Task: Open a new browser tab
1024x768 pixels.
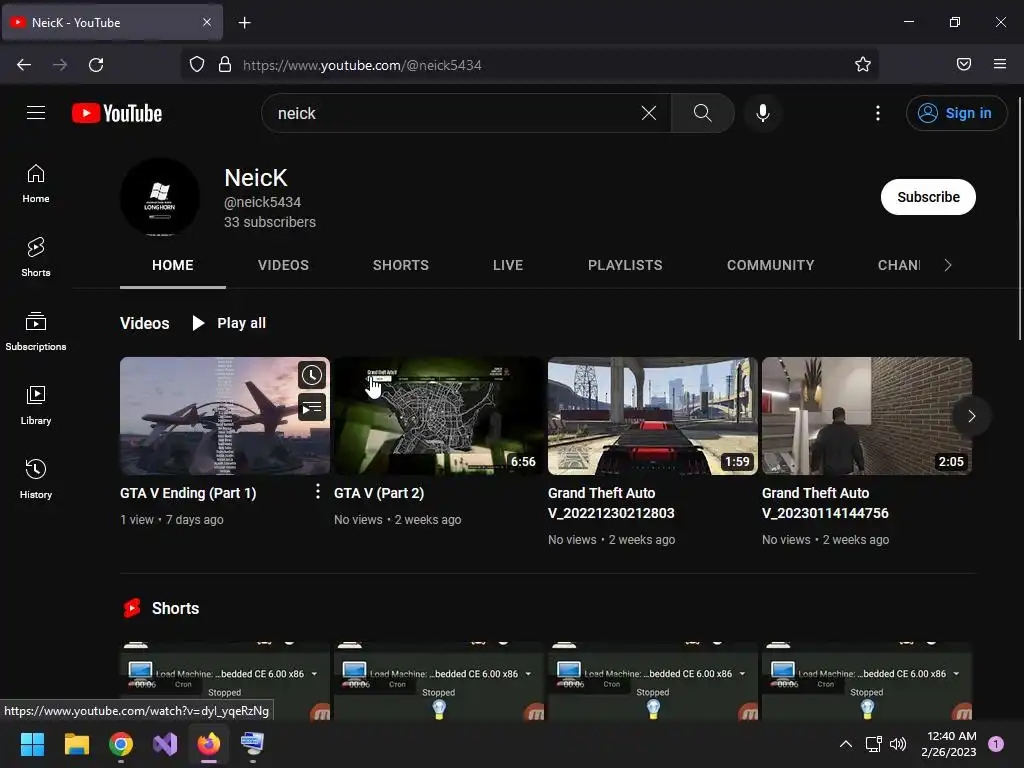Action: point(244,23)
